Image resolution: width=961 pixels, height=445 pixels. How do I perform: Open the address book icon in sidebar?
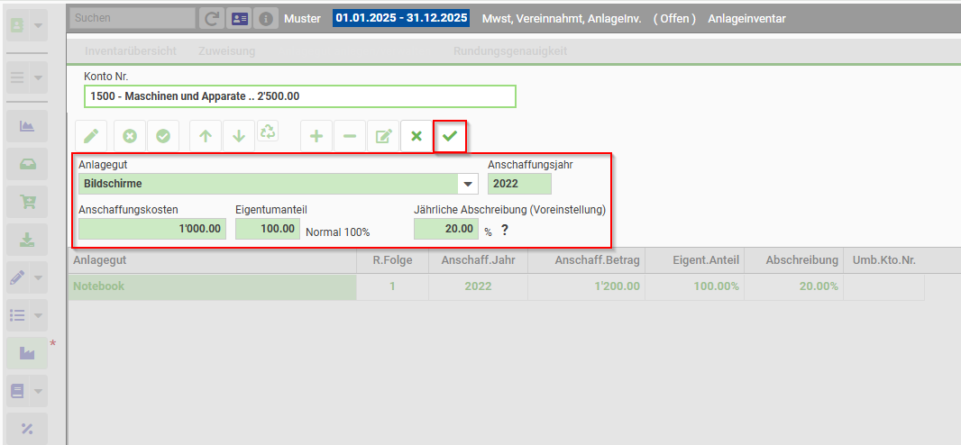click(x=18, y=26)
